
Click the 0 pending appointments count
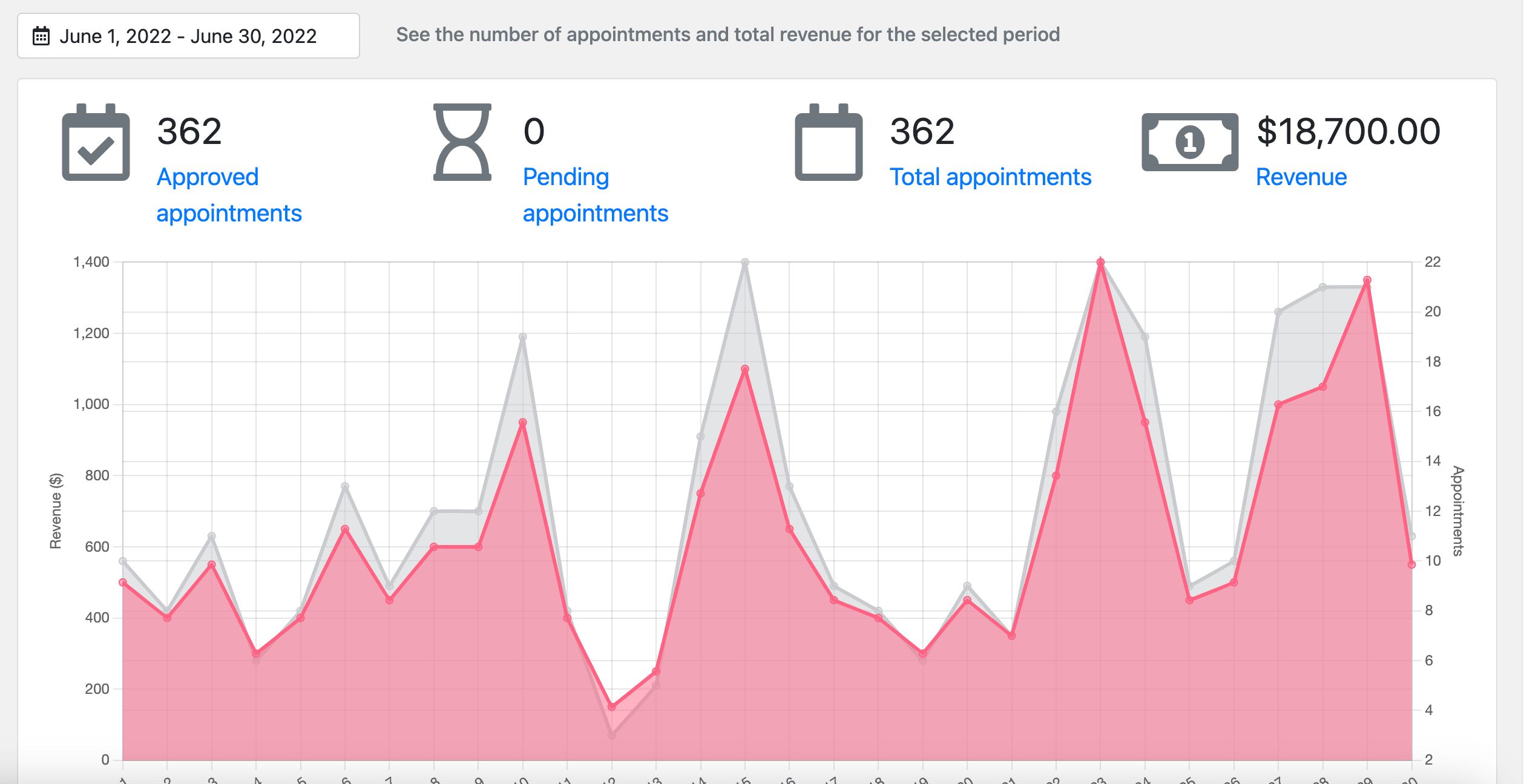click(534, 132)
